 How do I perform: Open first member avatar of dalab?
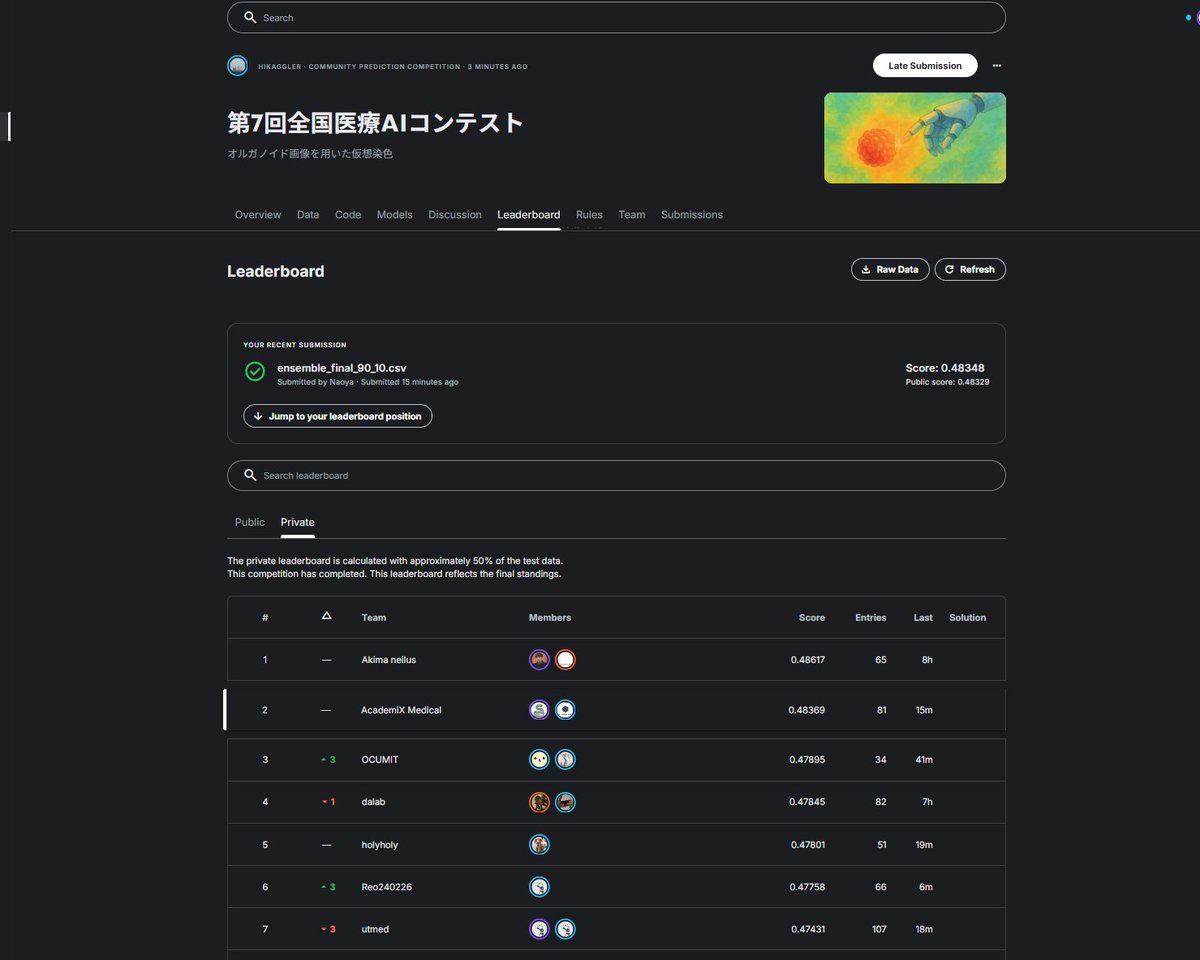(x=539, y=802)
